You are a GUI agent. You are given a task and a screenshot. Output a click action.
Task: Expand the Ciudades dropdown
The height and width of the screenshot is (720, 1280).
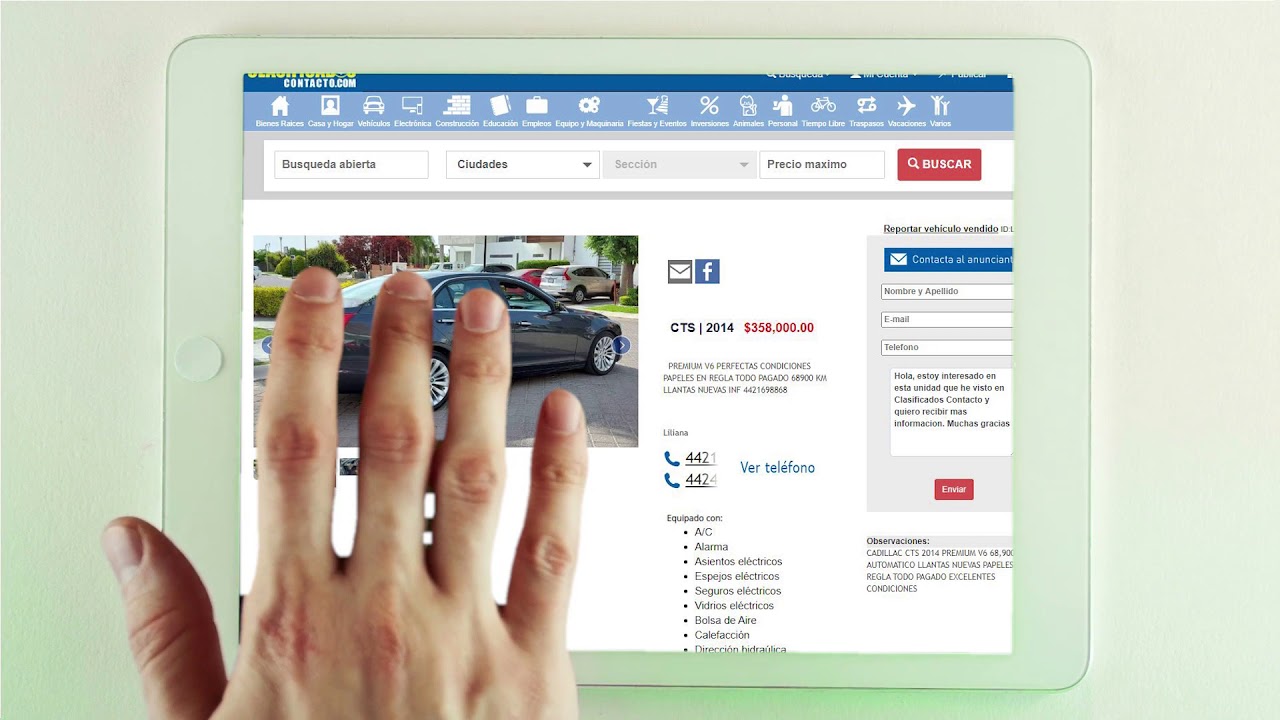tap(522, 165)
